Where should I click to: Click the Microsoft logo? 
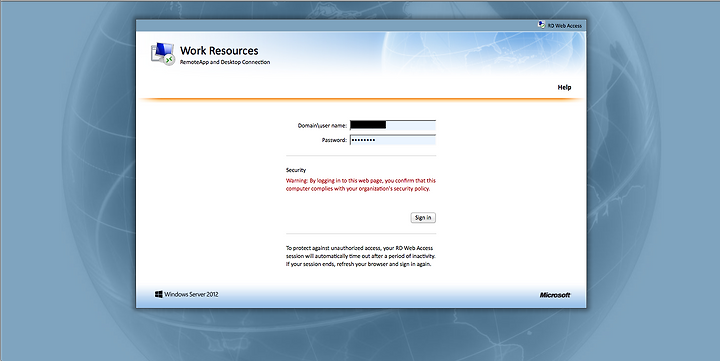coord(555,295)
